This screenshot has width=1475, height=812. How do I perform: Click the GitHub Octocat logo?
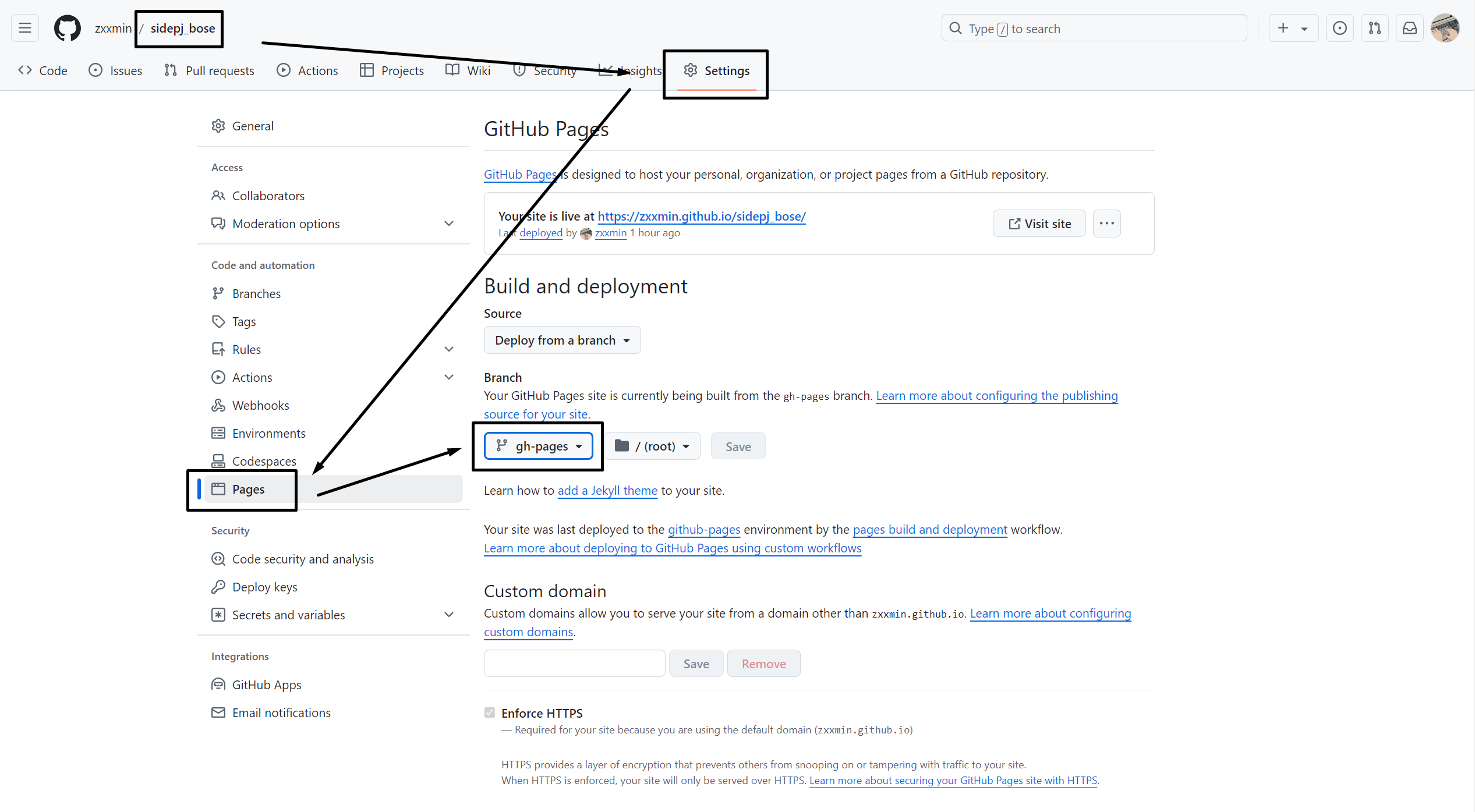pos(68,28)
